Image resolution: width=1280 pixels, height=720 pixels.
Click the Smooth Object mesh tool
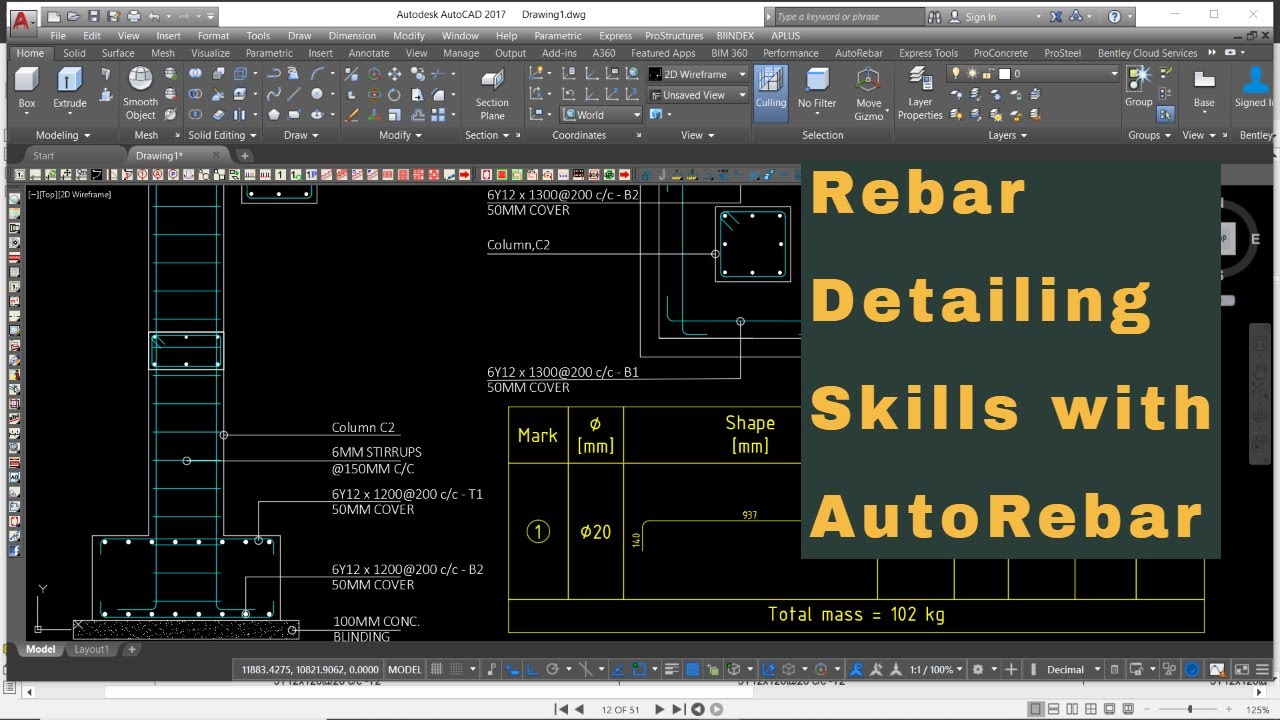coord(141,93)
